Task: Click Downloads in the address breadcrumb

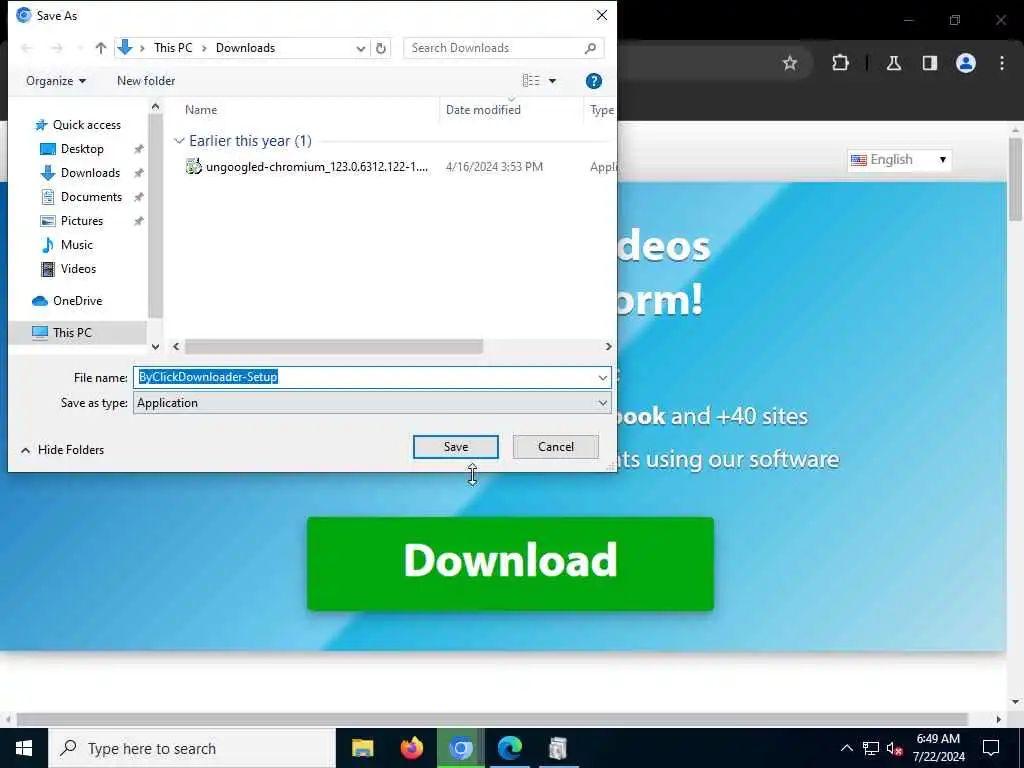Action: 246,48
